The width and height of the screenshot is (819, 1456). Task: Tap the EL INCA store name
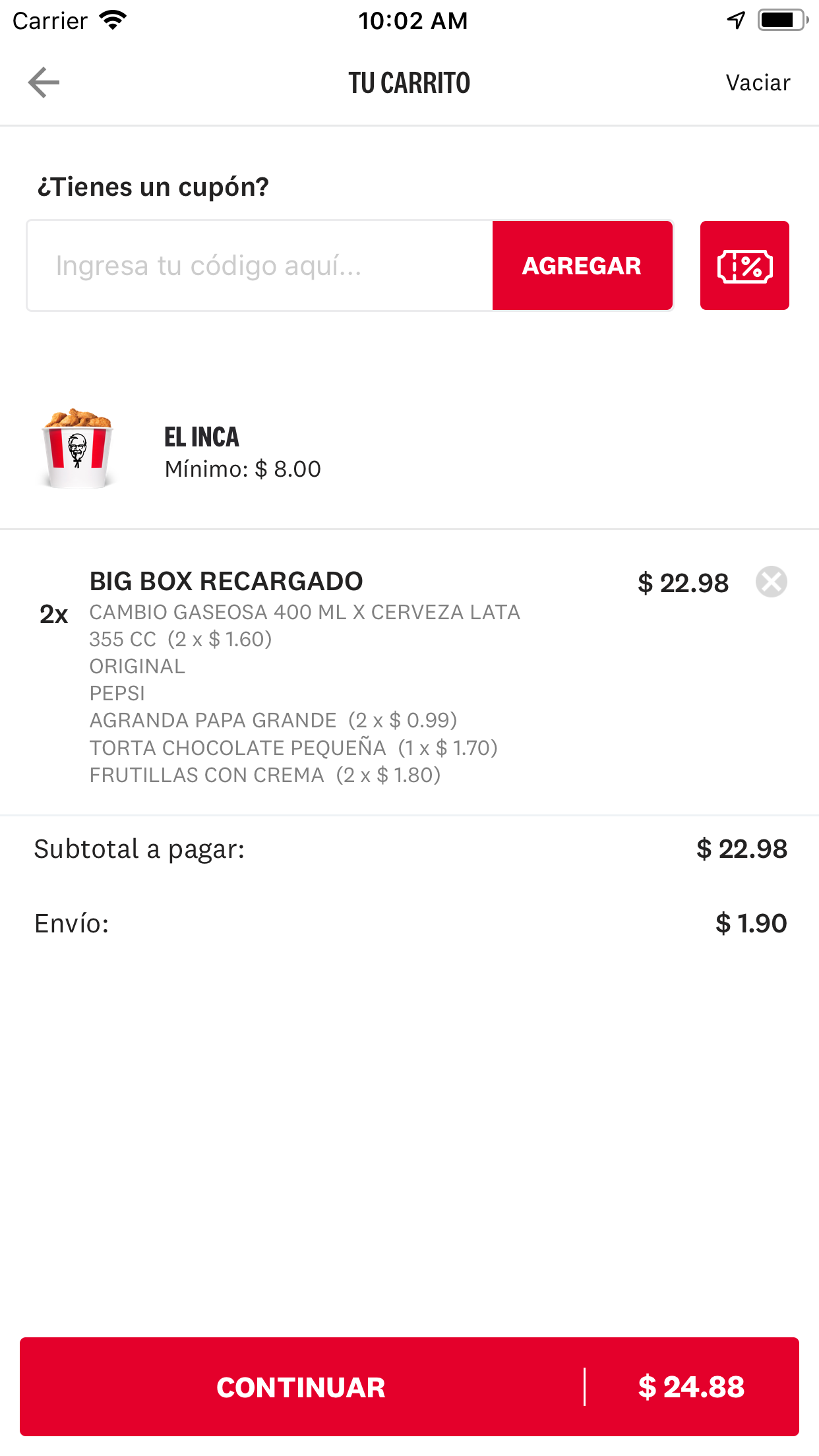pos(202,437)
